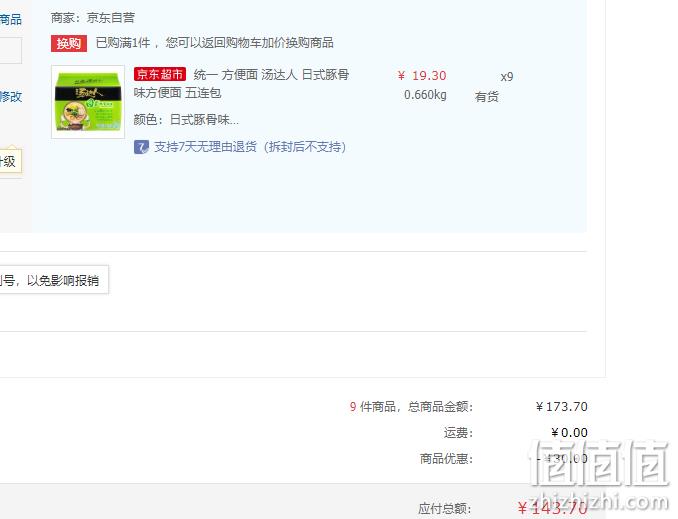Click the 商品优惠 discount label
The height and width of the screenshot is (519, 678).
(x=447, y=458)
